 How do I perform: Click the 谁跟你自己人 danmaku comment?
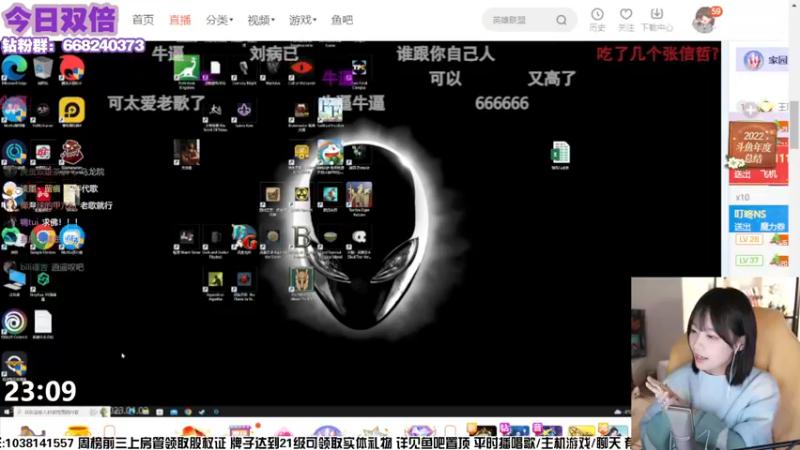[445, 54]
